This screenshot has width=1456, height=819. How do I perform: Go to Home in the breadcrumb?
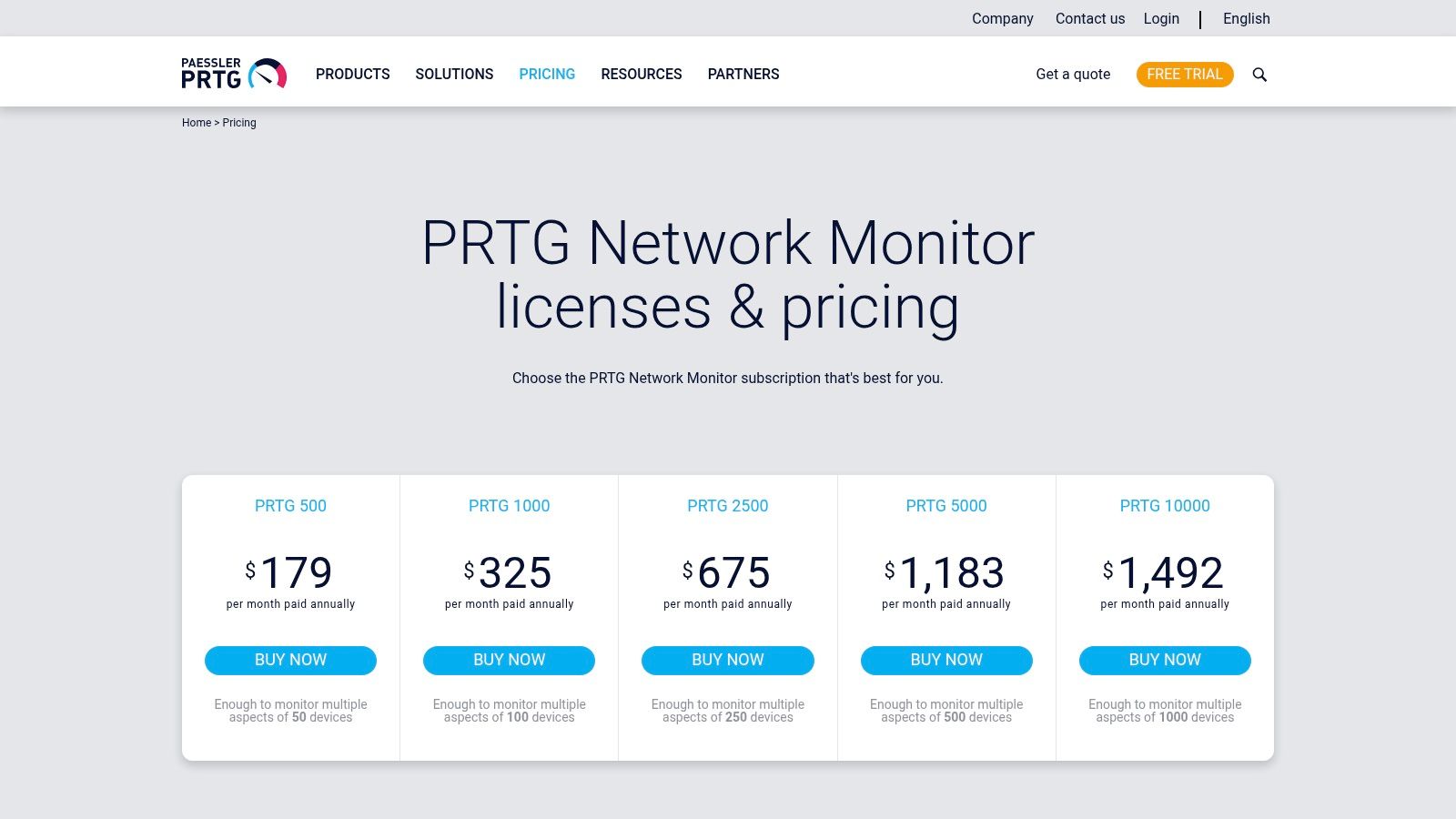point(197,123)
